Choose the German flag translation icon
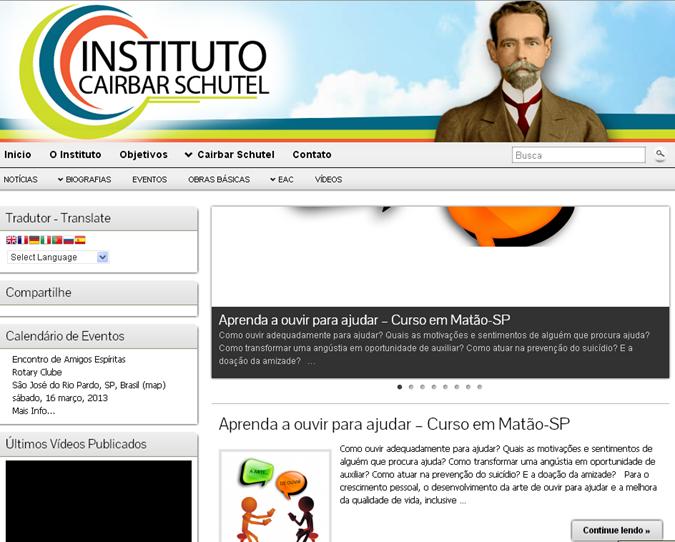The width and height of the screenshot is (675, 542). pos(34,240)
